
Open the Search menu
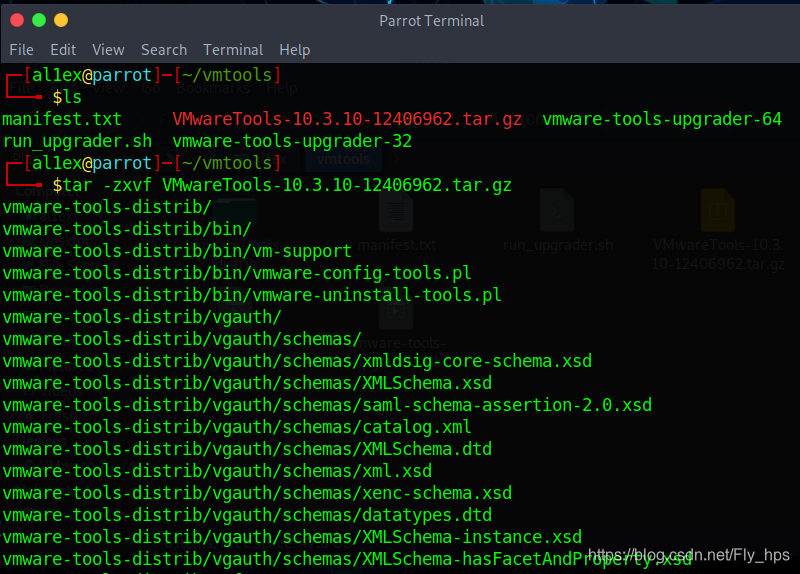164,50
